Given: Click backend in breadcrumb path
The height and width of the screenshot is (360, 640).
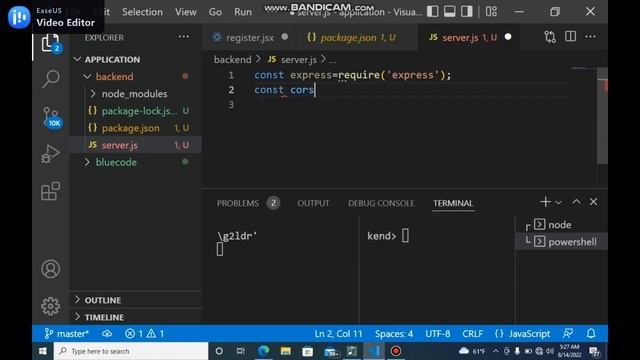Looking at the screenshot, I should [x=232, y=60].
